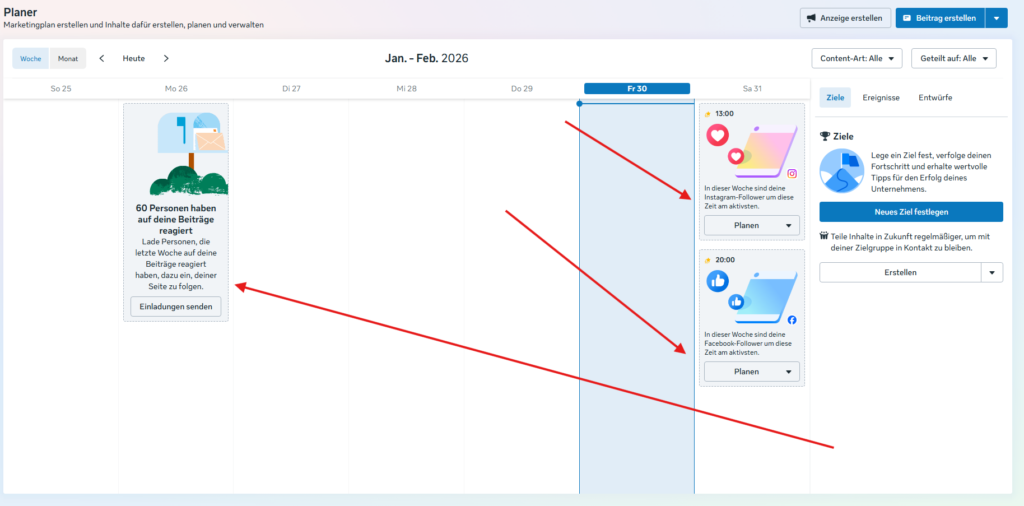Open Planen dropdown on 13:00 card
1024x506 pixels.
pos(752,226)
